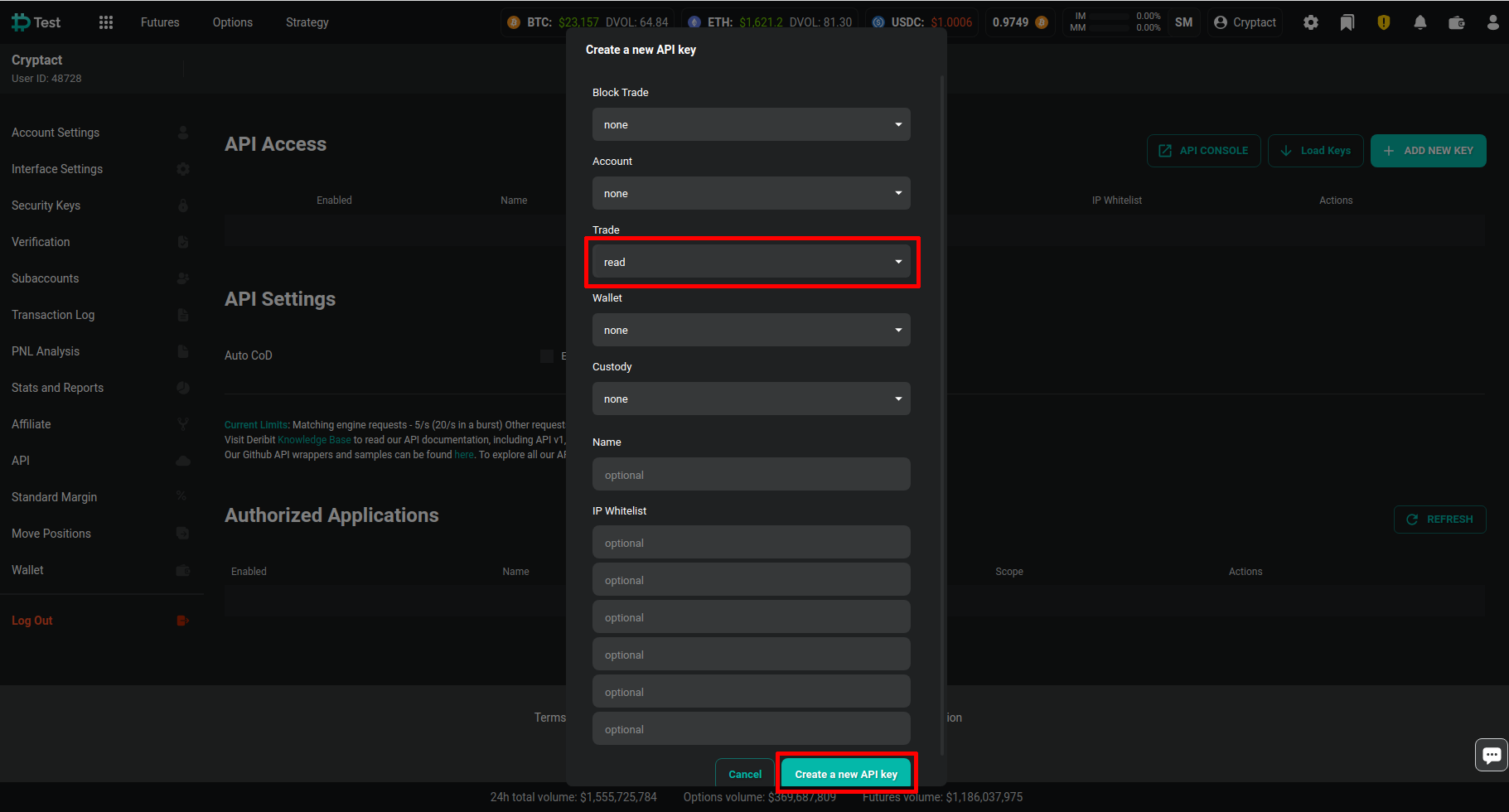Click the USDC coin icon in ticker
Image resolution: width=1509 pixels, height=812 pixels.
tap(878, 22)
